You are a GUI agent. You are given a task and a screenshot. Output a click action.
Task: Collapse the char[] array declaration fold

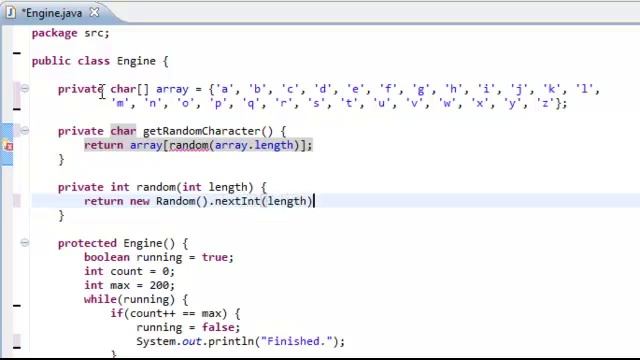click(x=24, y=89)
